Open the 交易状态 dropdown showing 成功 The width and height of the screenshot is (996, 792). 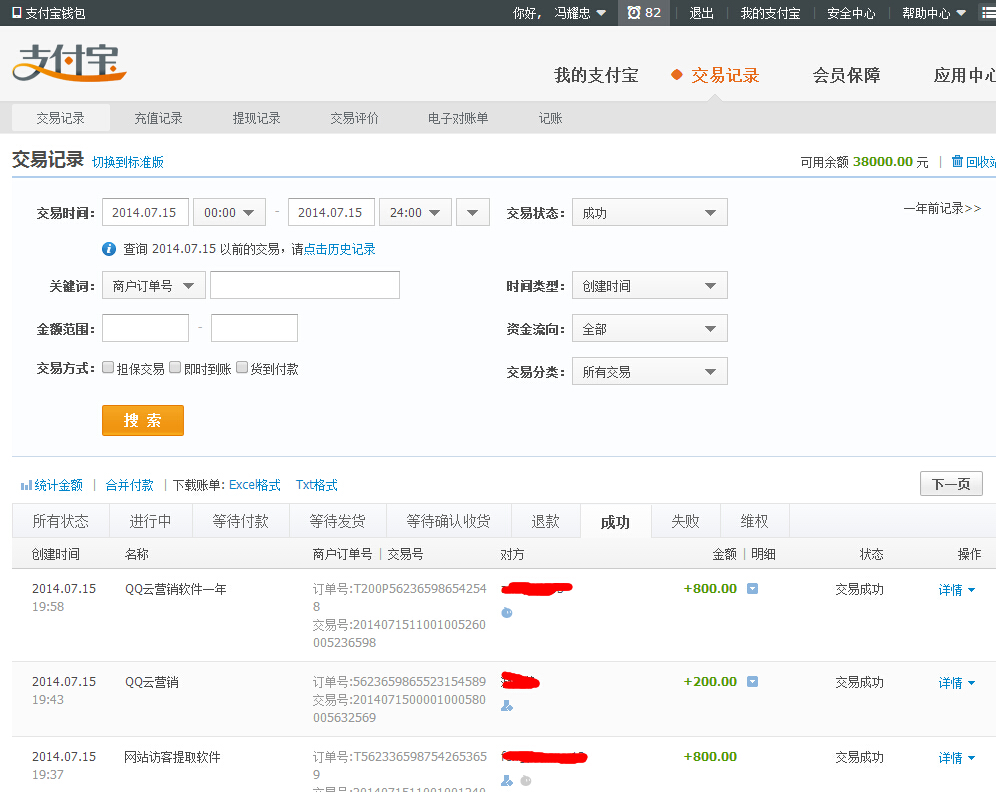coord(650,213)
